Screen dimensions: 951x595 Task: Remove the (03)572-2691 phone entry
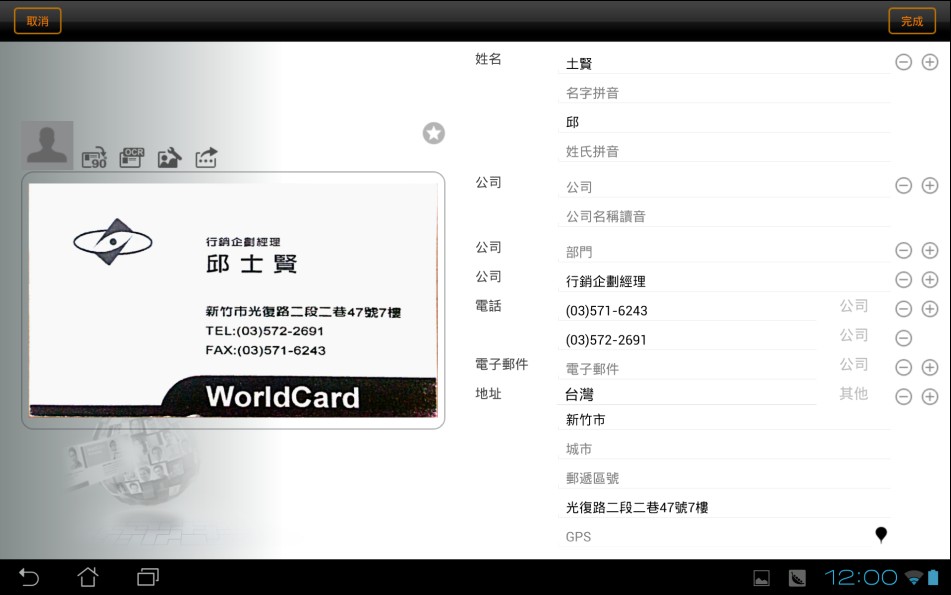903,339
